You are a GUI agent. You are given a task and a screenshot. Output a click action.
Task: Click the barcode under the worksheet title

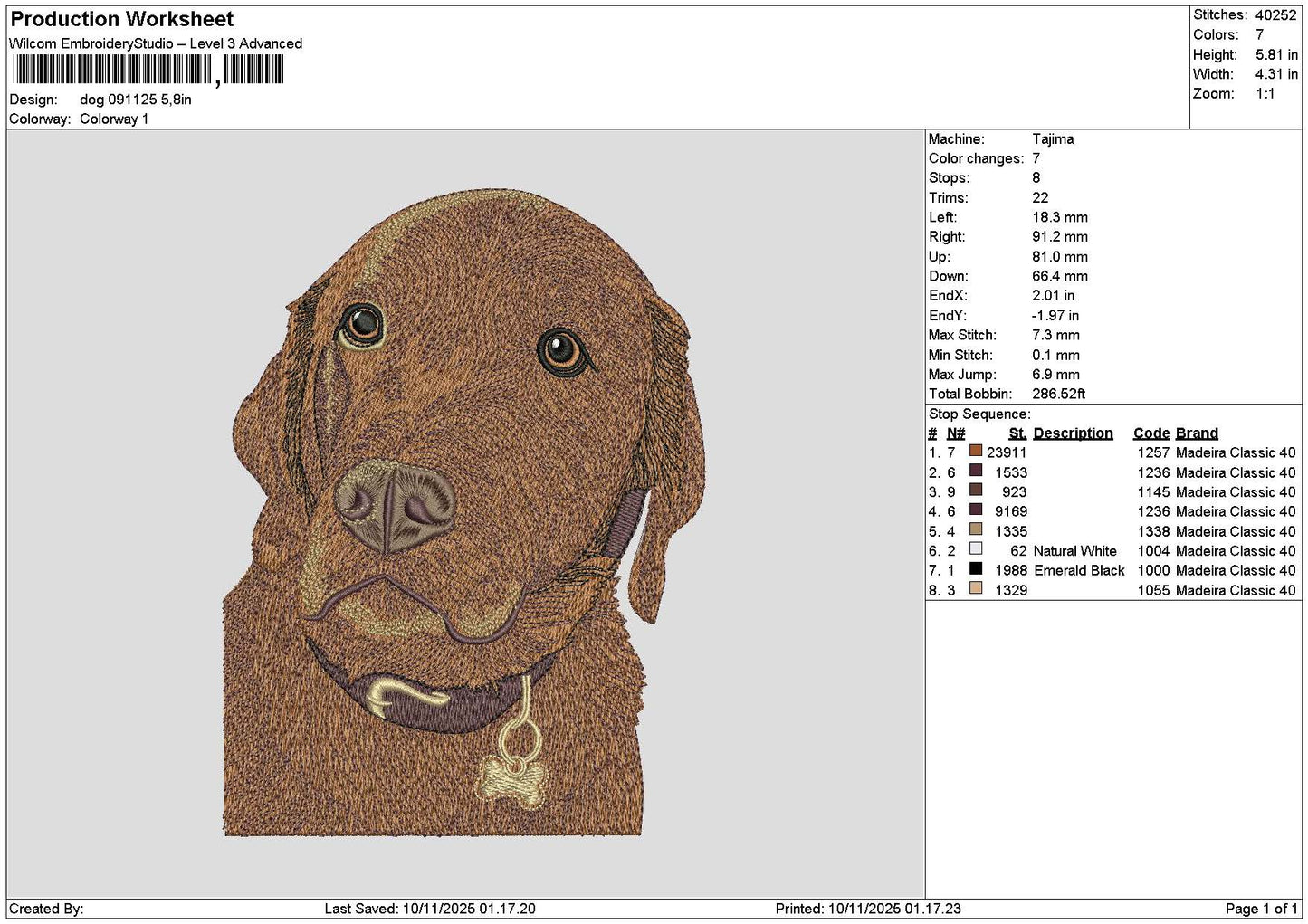coord(148,70)
